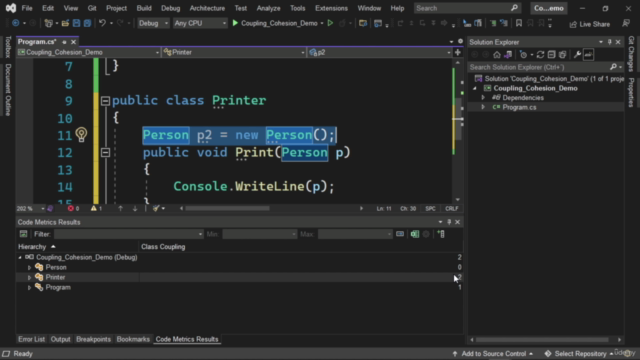This screenshot has width=640, height=360.
Task: Click the Open in Excel icon in Code Metrics
Action: [415, 234]
